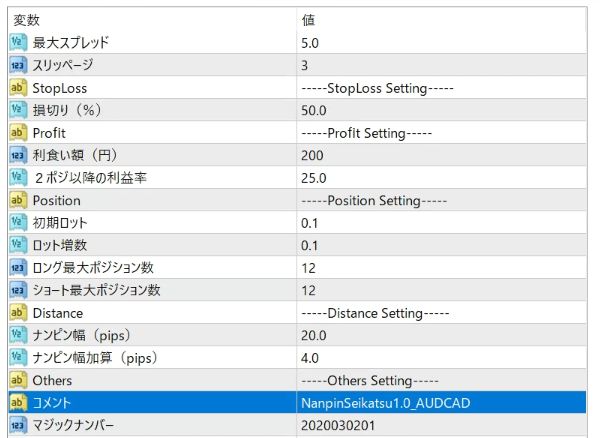The height and width of the screenshot is (438, 600).
Task: Select the ショート最大ポジション数 row label
Action: click(x=96, y=290)
